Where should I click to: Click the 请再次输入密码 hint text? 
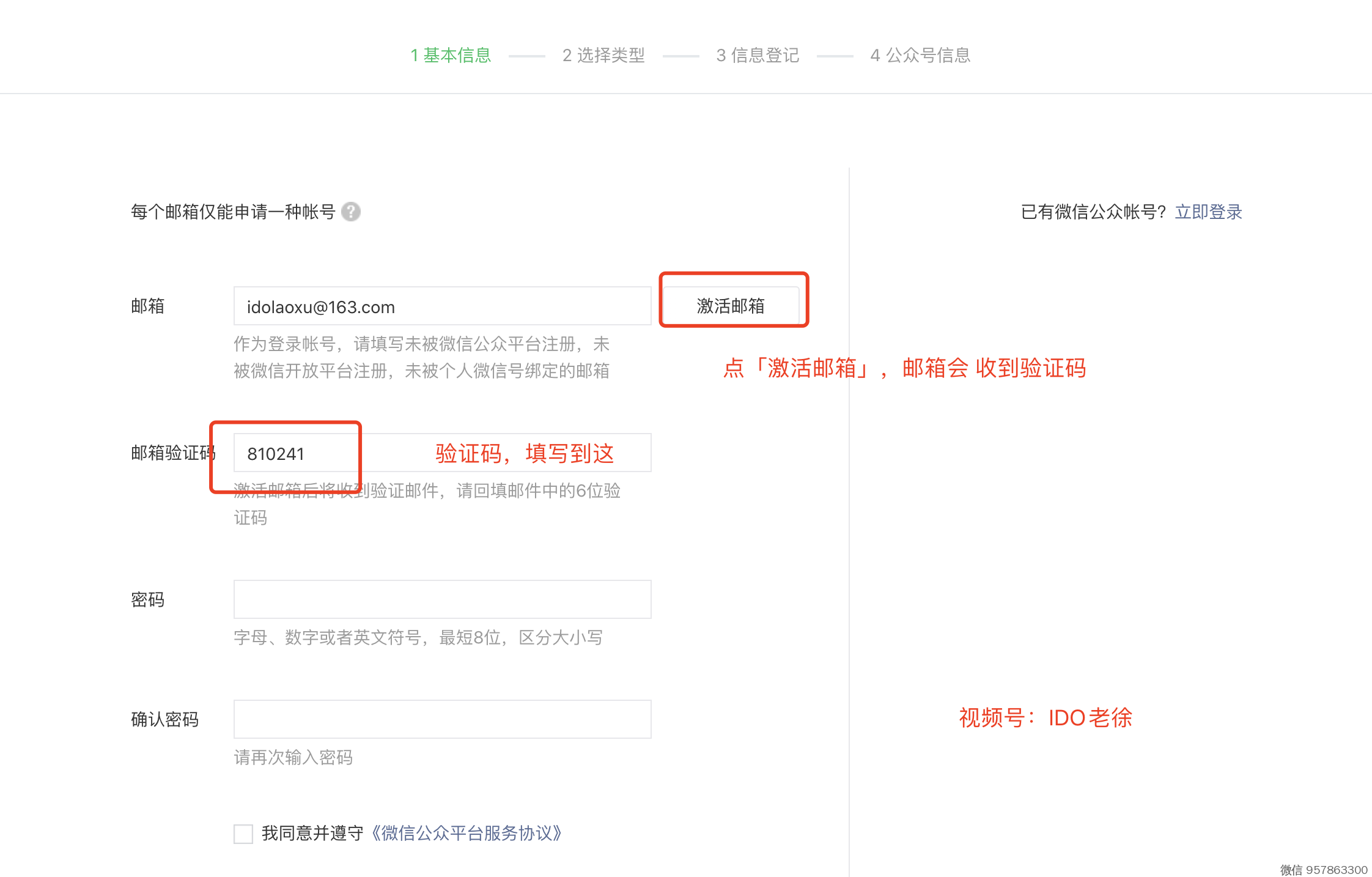293,758
